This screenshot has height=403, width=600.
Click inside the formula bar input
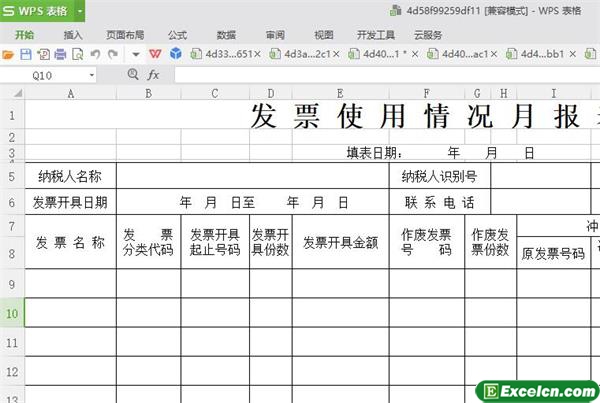(x=380, y=75)
